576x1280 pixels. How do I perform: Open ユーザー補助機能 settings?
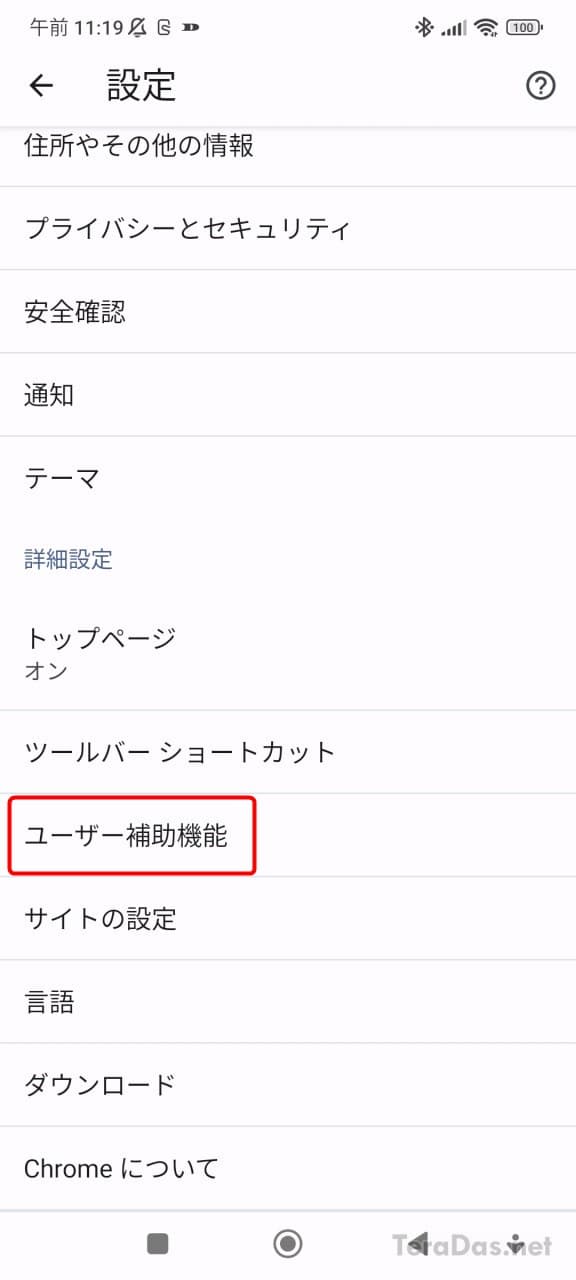pyautogui.click(x=288, y=835)
